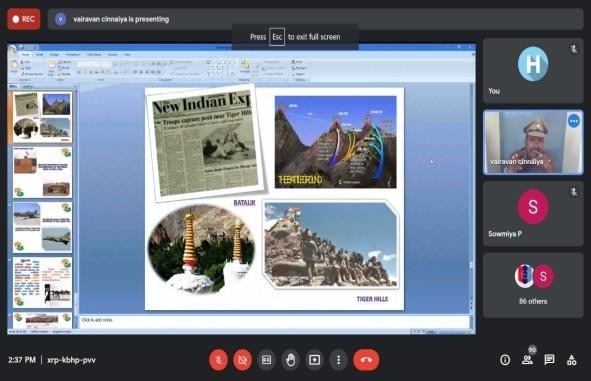Click the Home tab in PowerPoint ribbon
591x381 pixels.
tap(25, 55)
